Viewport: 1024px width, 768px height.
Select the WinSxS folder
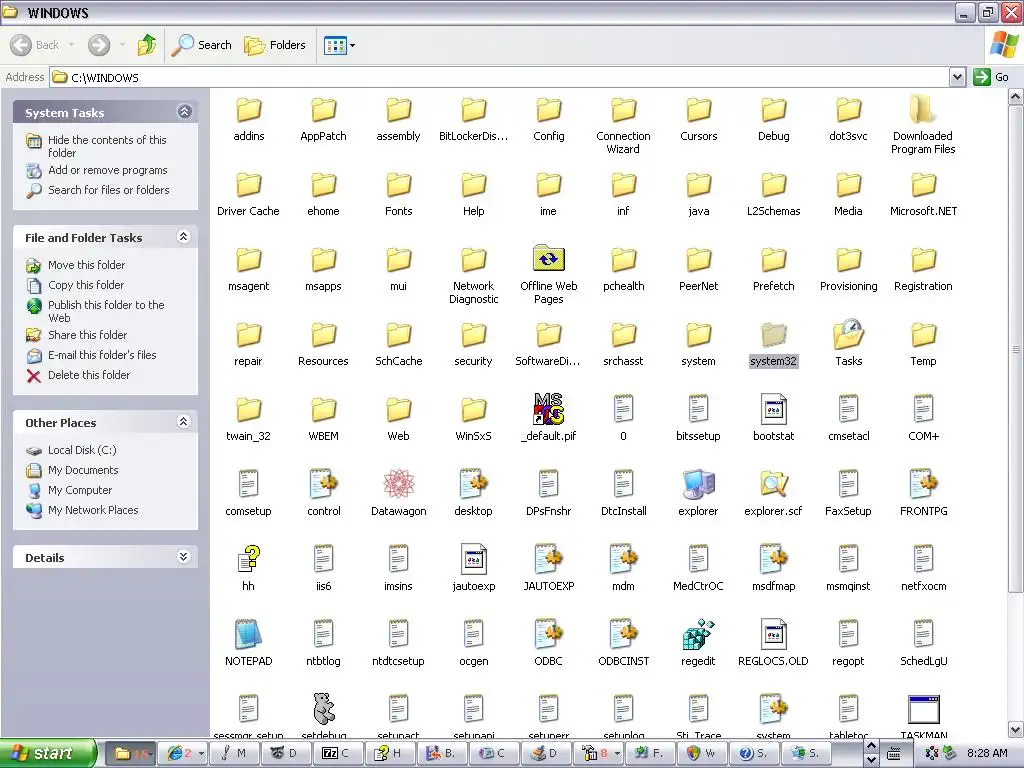tap(473, 410)
